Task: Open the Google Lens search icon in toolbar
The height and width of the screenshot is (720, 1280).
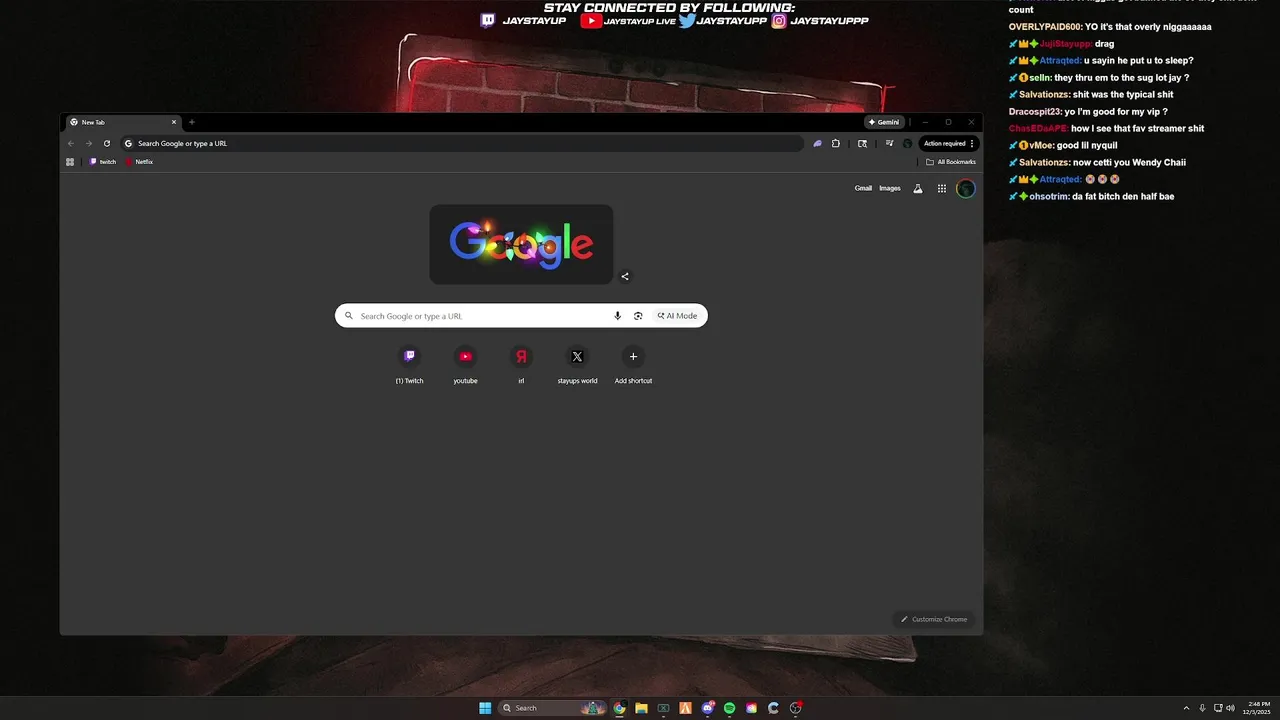Action: coord(862,143)
